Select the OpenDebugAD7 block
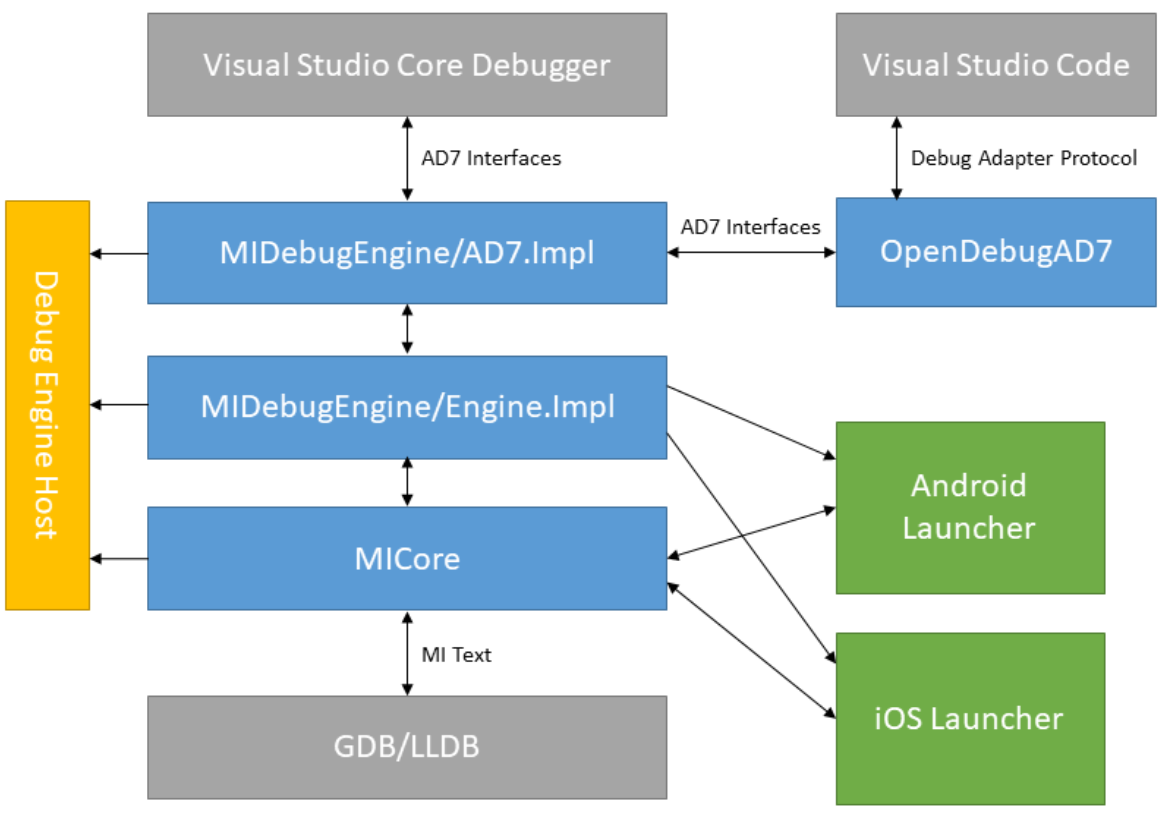Image resolution: width=1175 pixels, height=814 pixels. 996,252
